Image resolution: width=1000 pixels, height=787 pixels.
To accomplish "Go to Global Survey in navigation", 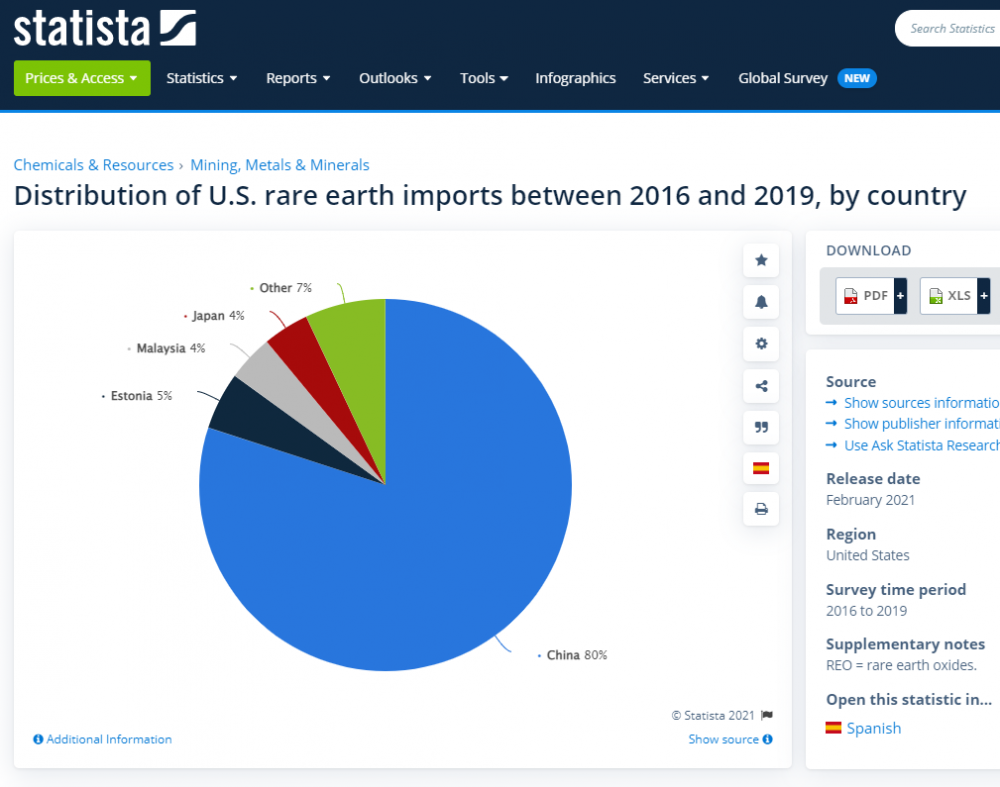I will tap(783, 78).
